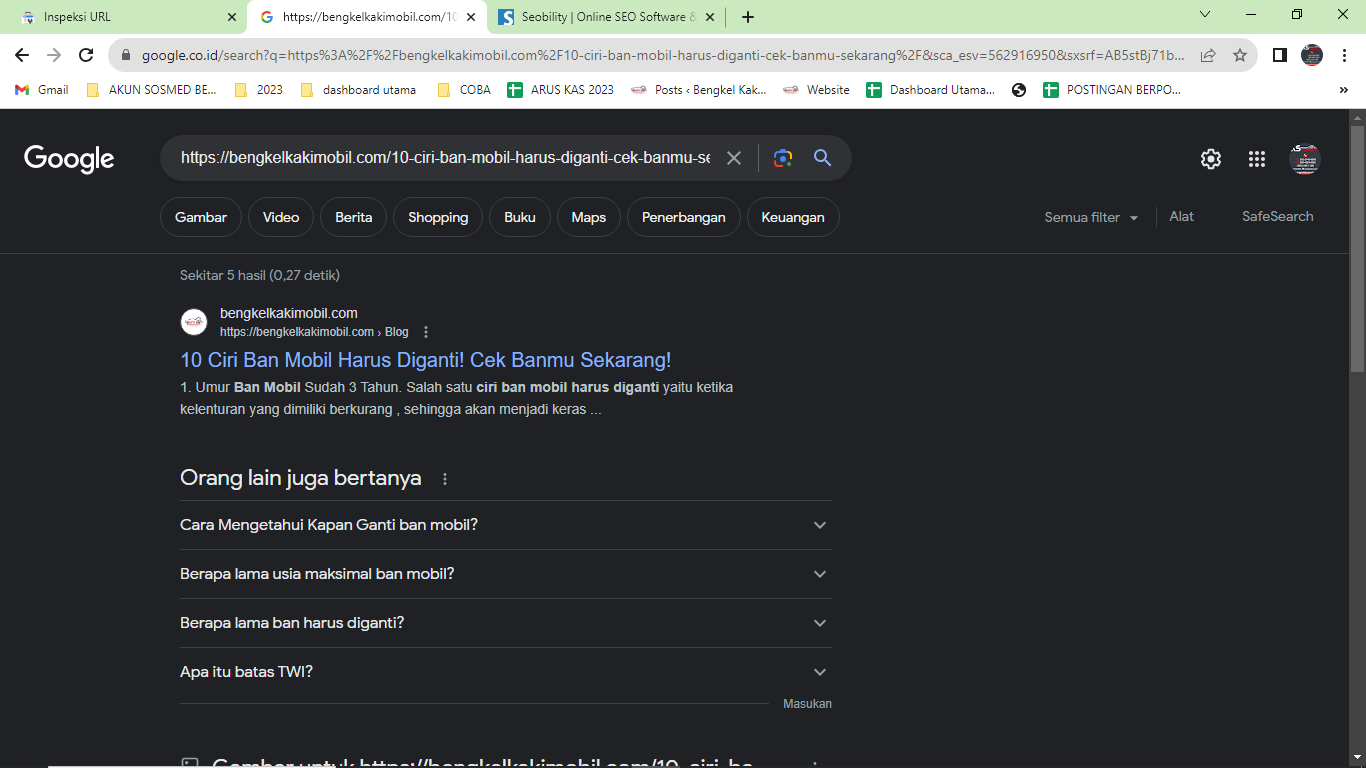Screen dimensions: 1366x768
Task: Share this page from the address bar
Action: click(x=1208, y=55)
